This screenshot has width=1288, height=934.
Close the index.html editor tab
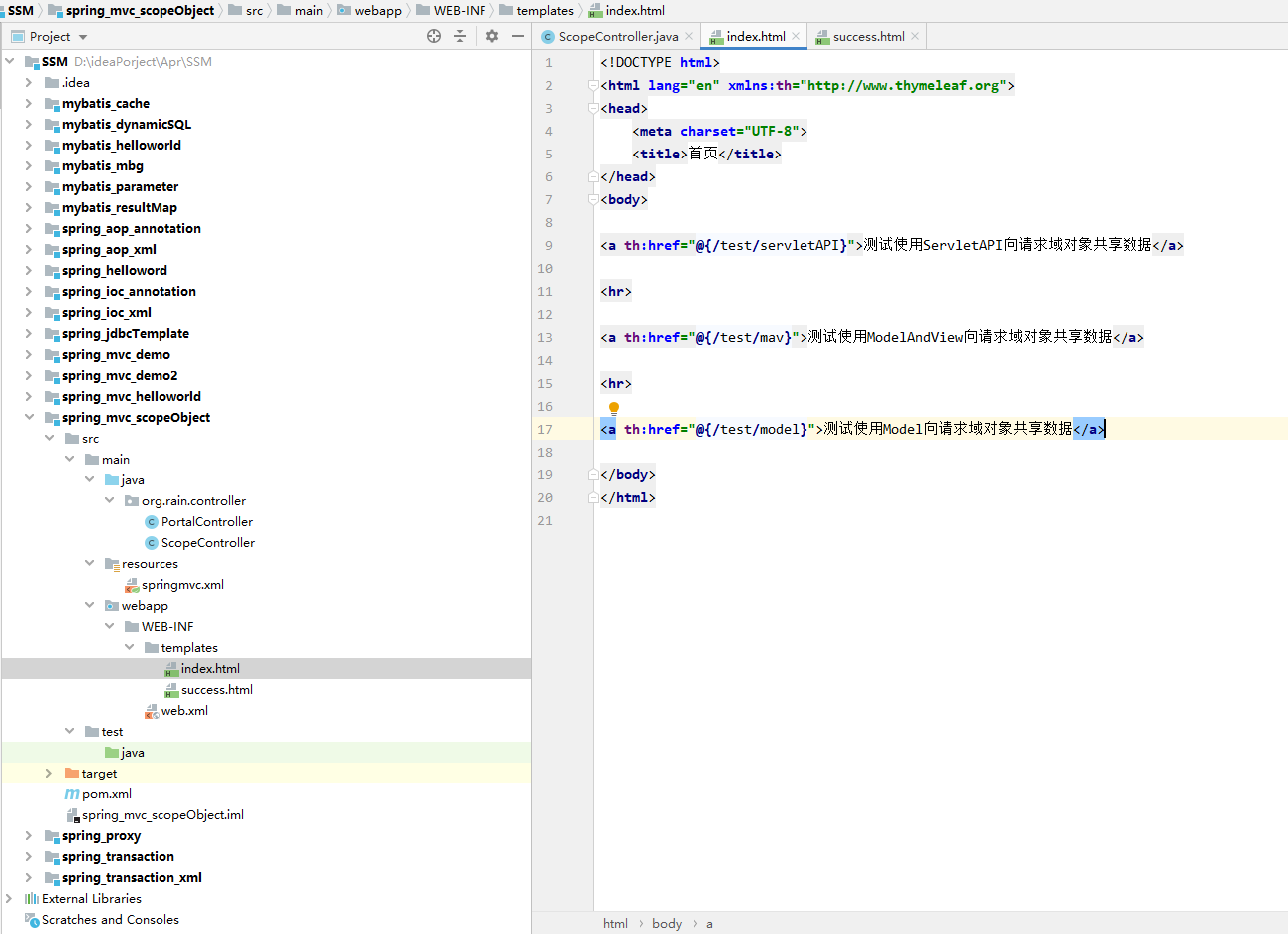tap(796, 36)
